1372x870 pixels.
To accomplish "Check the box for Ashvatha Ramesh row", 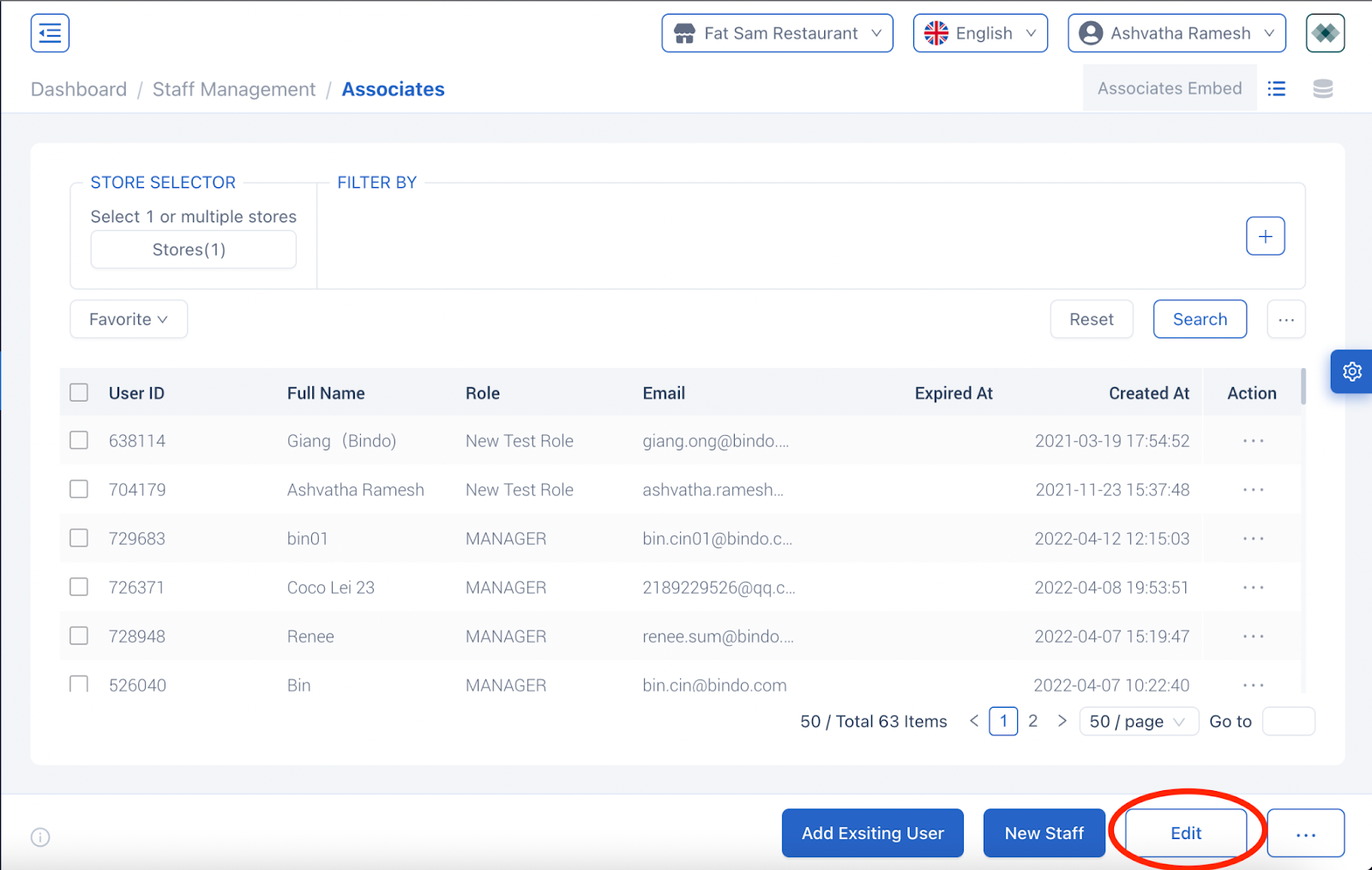I will pos(79,490).
